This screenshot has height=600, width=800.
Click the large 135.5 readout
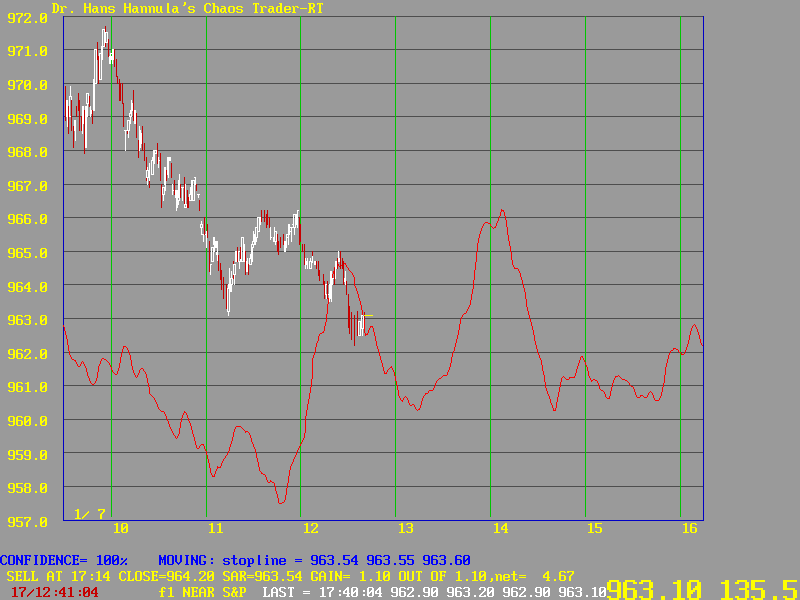760,589
